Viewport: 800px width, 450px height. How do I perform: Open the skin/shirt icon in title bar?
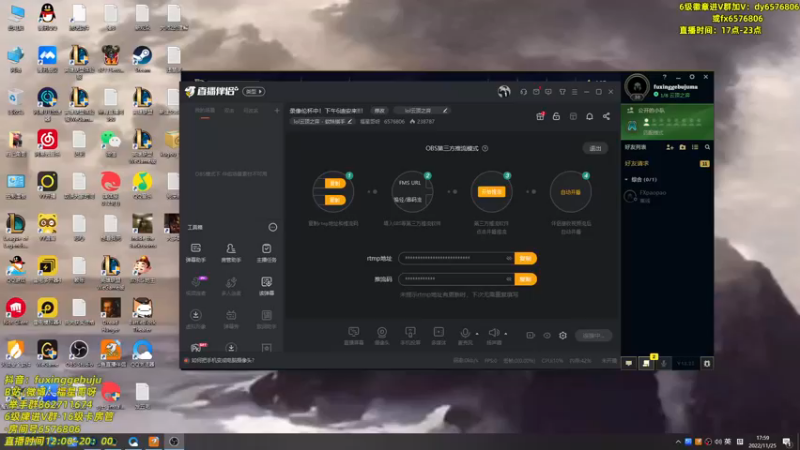coord(562,92)
